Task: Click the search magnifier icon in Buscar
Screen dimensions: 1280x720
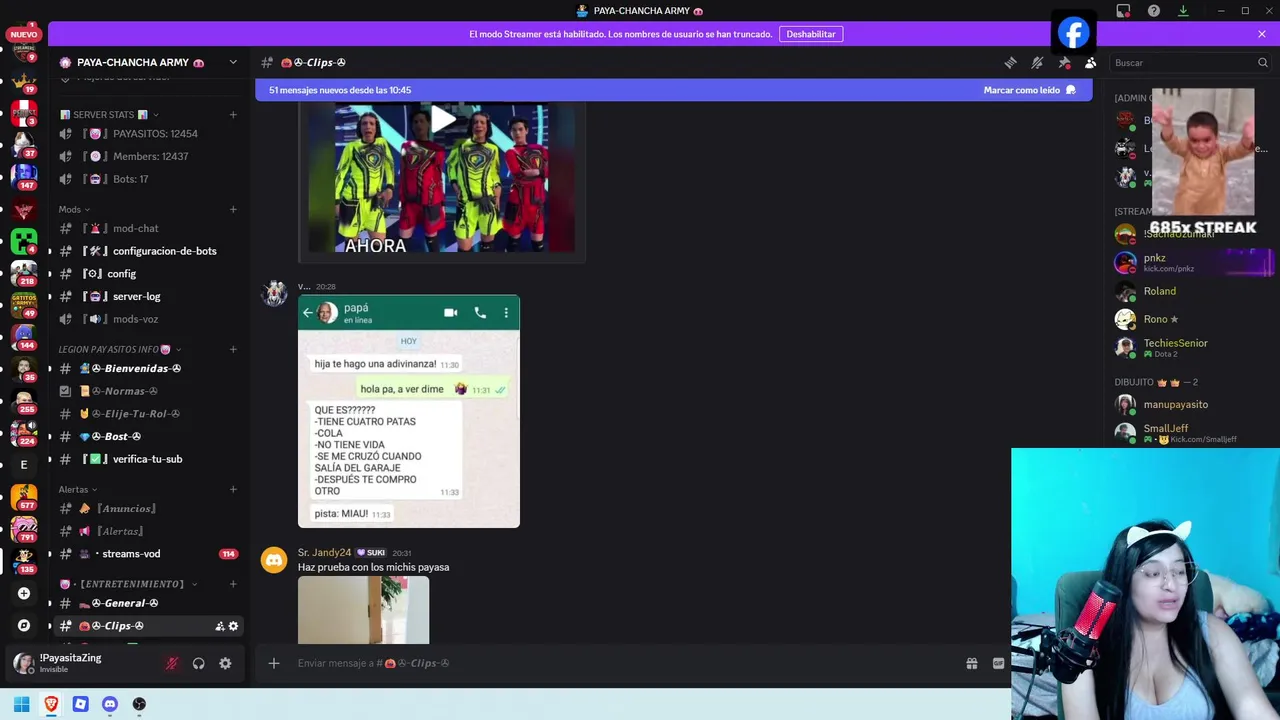Action: 1262,62
